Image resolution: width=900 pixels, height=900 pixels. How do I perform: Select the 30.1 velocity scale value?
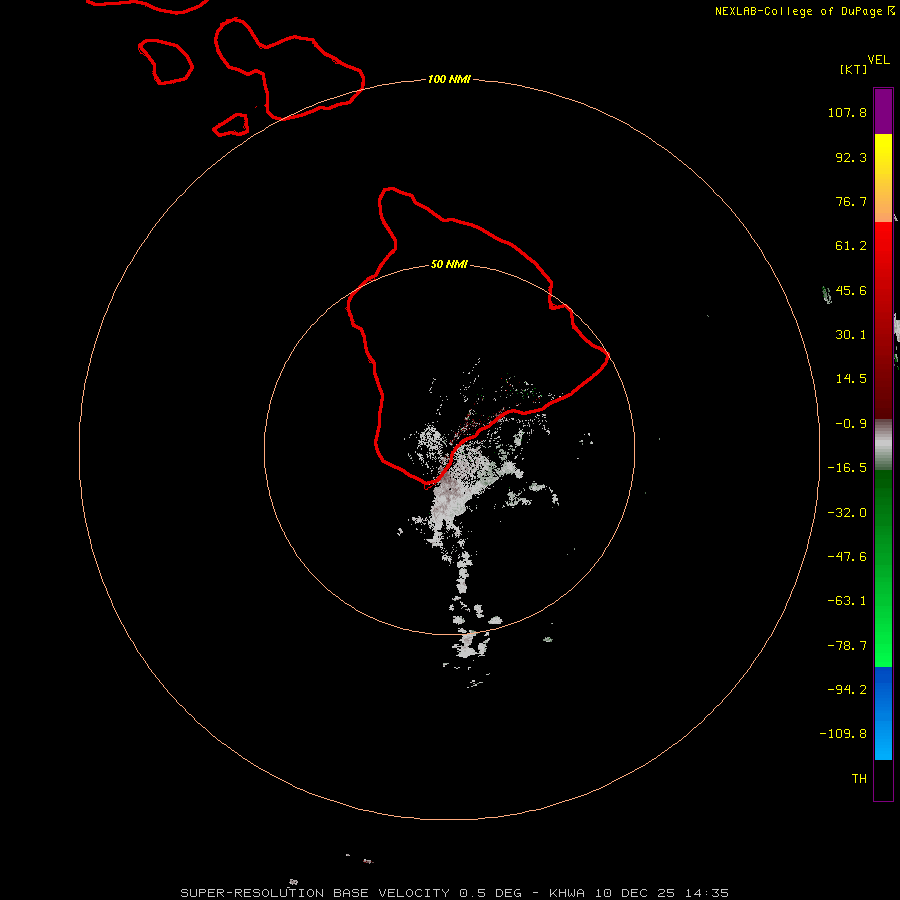(851, 335)
